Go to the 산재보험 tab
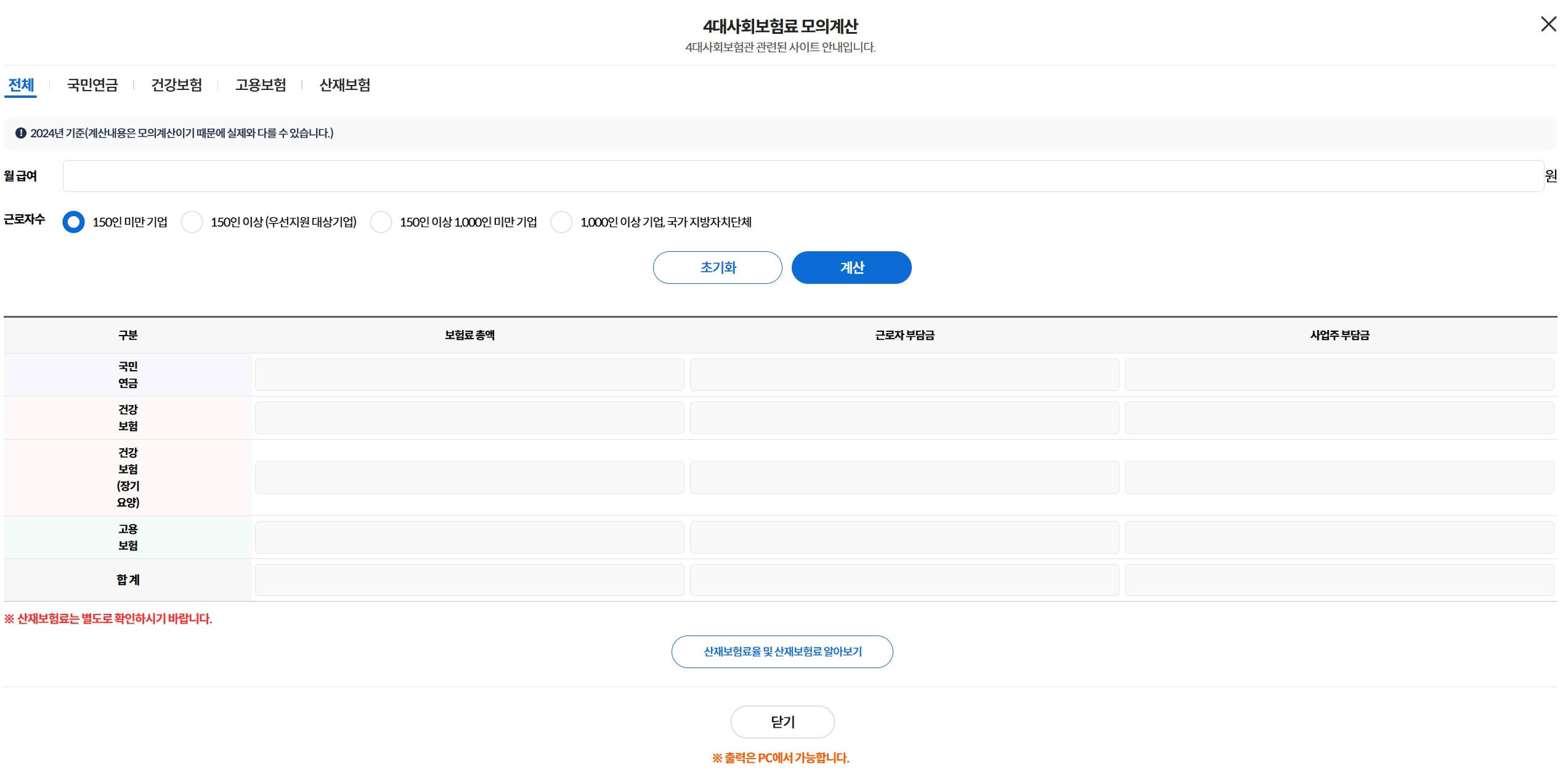Screen dimensions: 1568x774 pyautogui.click(x=345, y=85)
